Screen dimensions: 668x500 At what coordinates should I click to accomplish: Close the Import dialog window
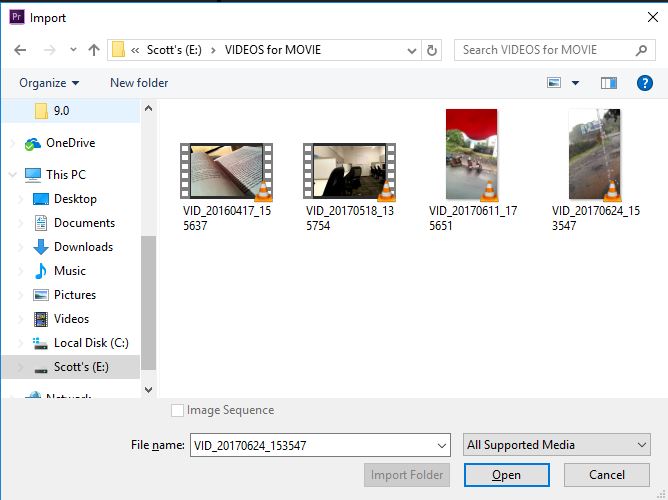pyautogui.click(x=653, y=17)
